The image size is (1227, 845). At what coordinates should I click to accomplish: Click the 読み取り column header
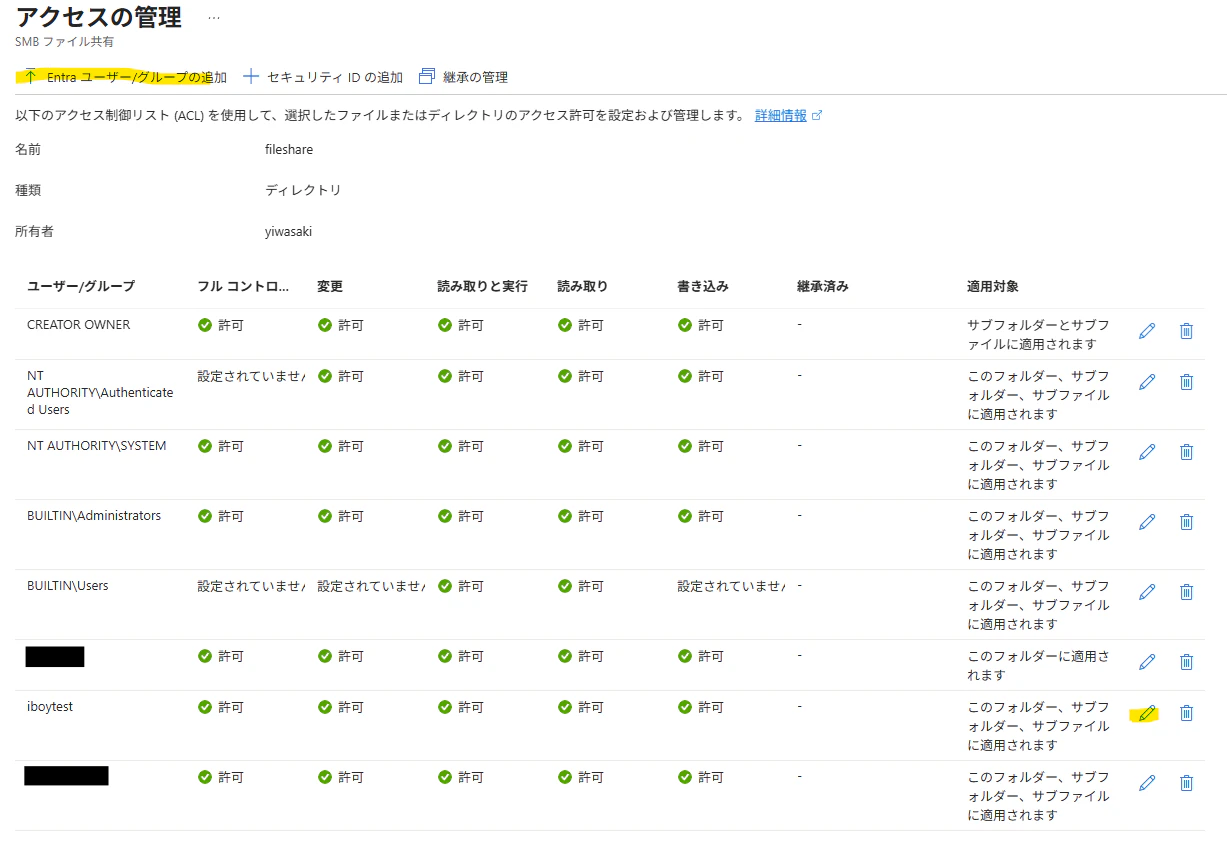[582, 286]
